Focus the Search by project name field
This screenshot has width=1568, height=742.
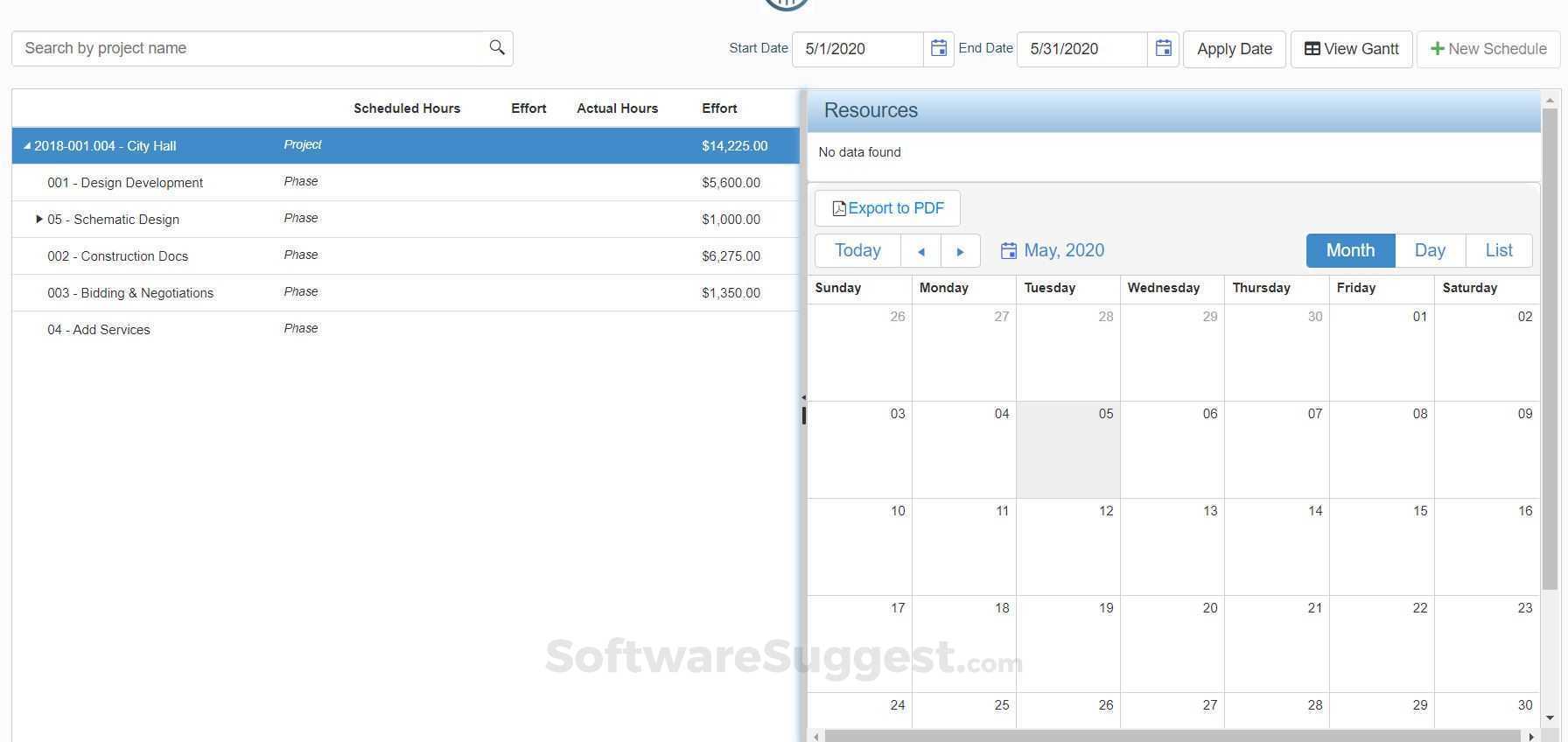250,48
